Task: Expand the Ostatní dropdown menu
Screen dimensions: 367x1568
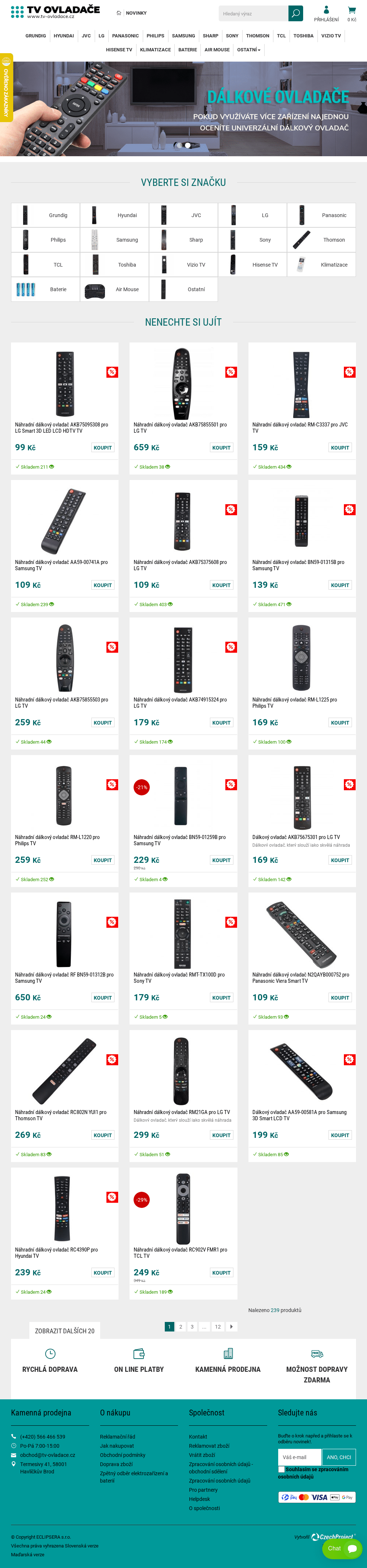Action: (x=248, y=50)
